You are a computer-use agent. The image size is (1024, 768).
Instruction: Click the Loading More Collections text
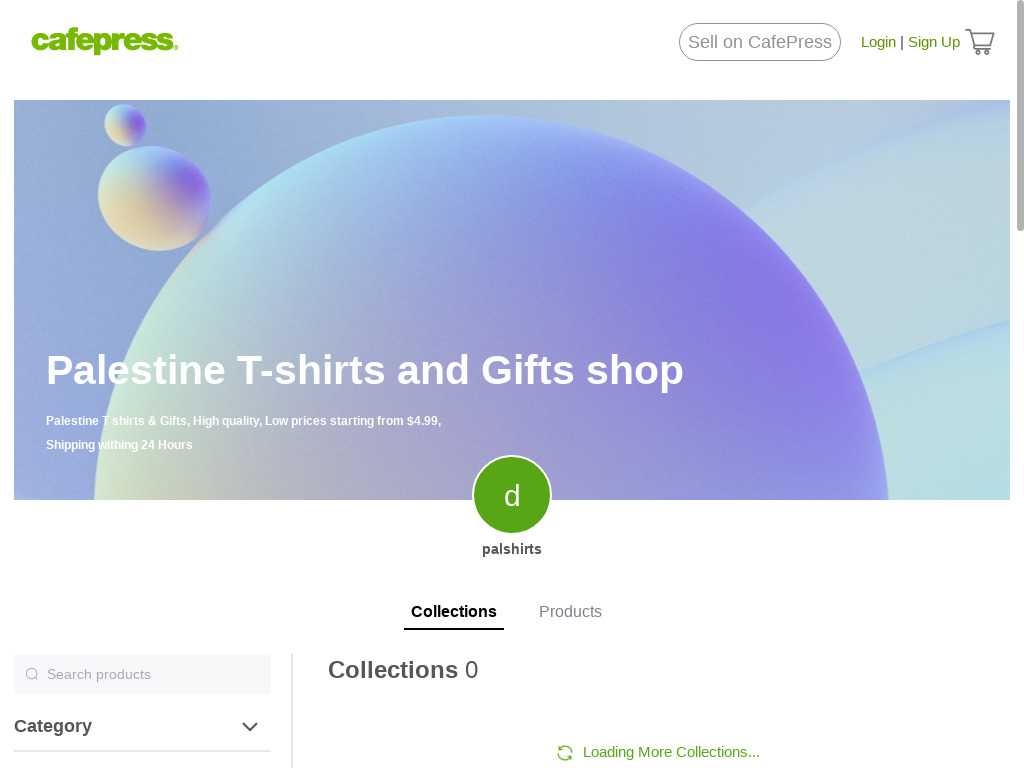671,752
